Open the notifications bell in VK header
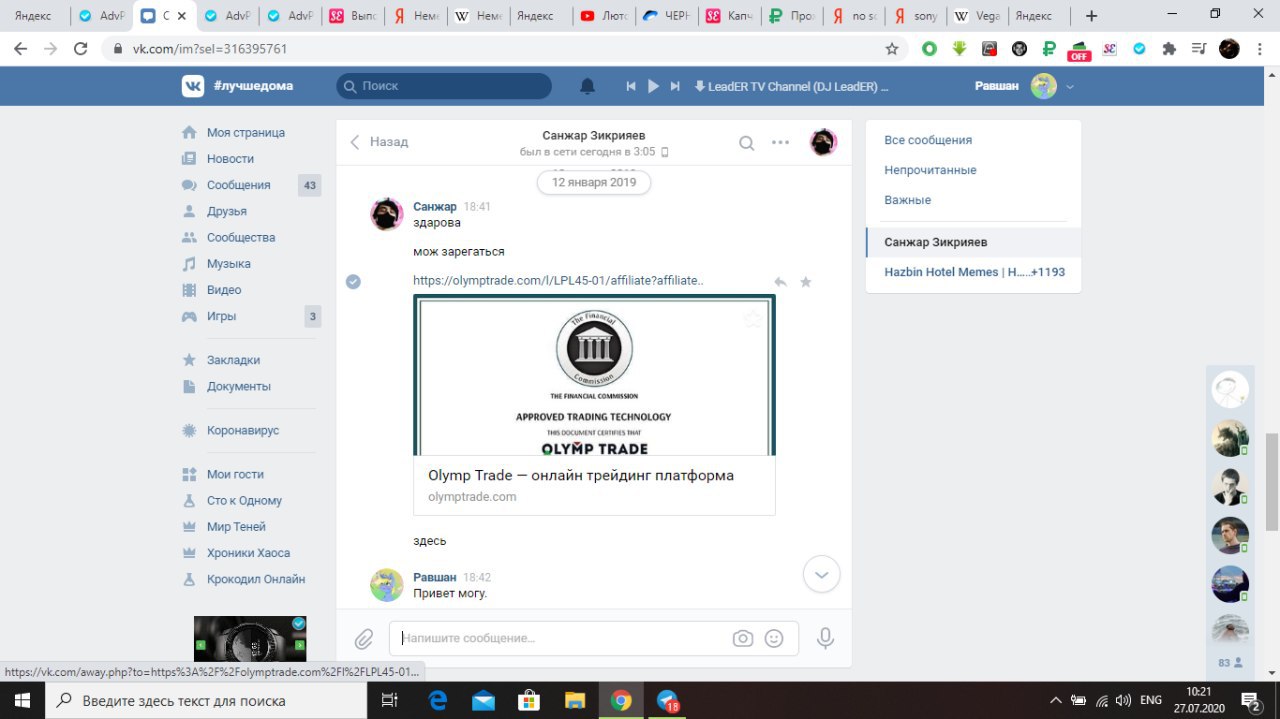The image size is (1280, 719). (588, 86)
